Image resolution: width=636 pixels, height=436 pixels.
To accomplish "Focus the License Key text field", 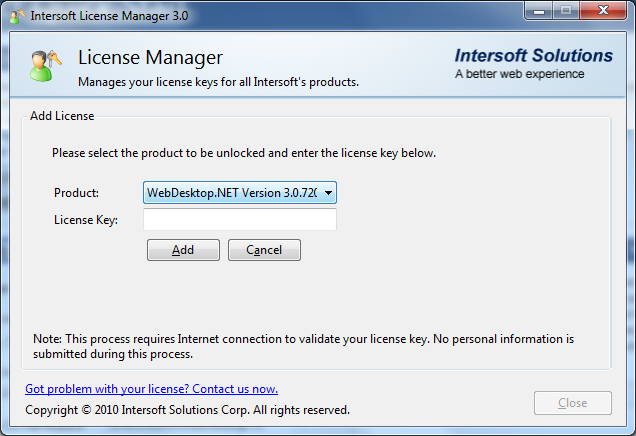I will 240,219.
